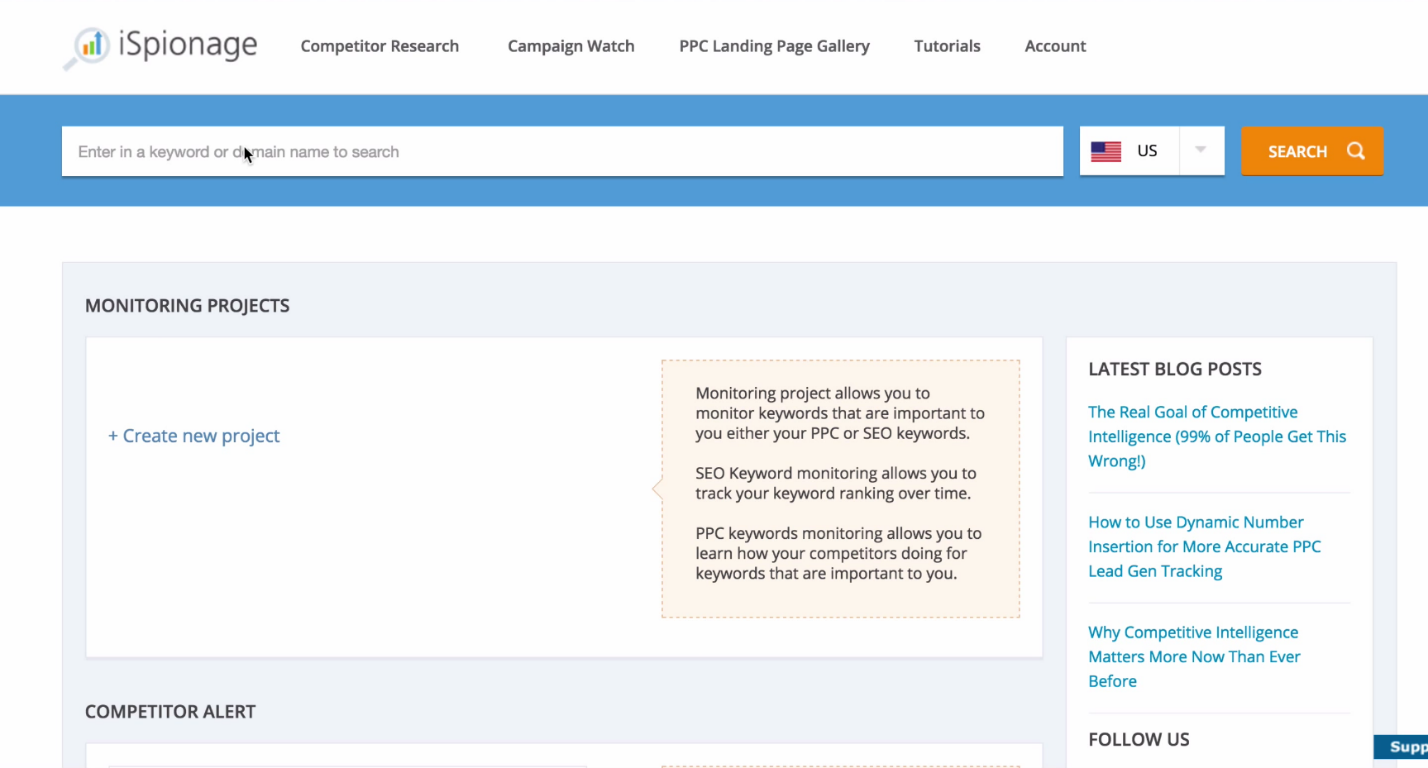Click the COMPETITOR ALERT heading

coord(170,712)
